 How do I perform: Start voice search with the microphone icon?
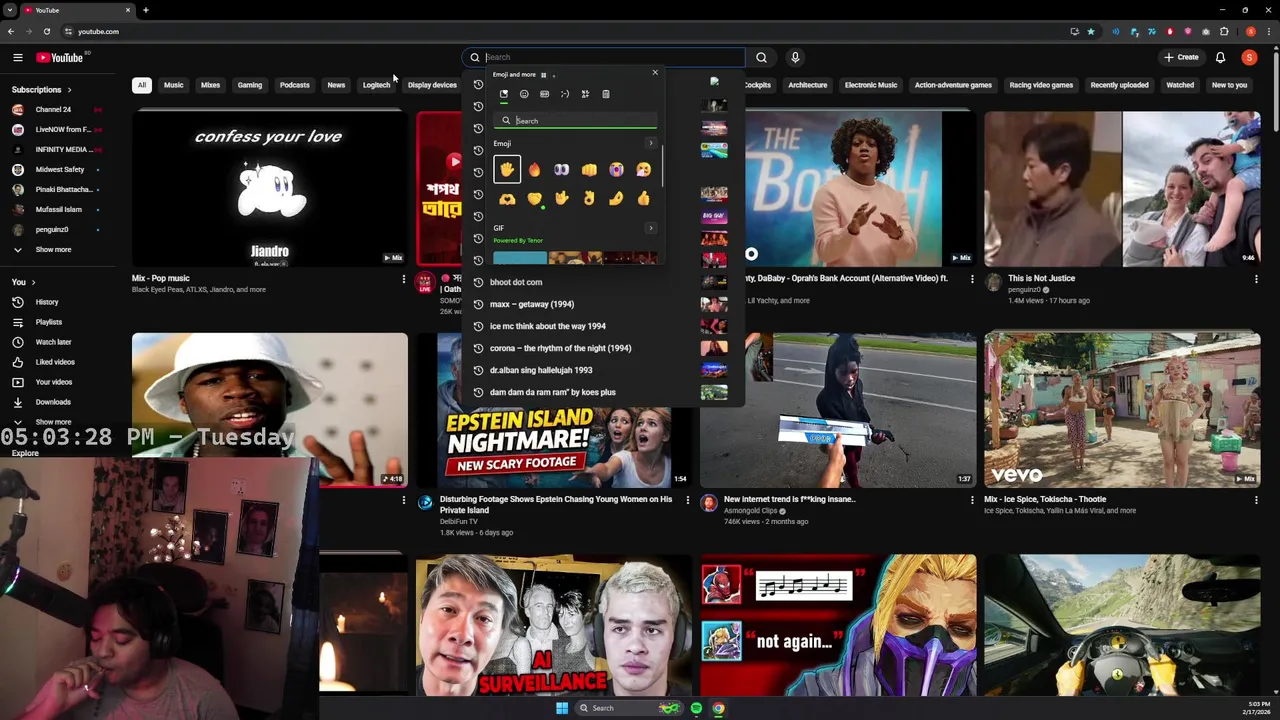(795, 57)
